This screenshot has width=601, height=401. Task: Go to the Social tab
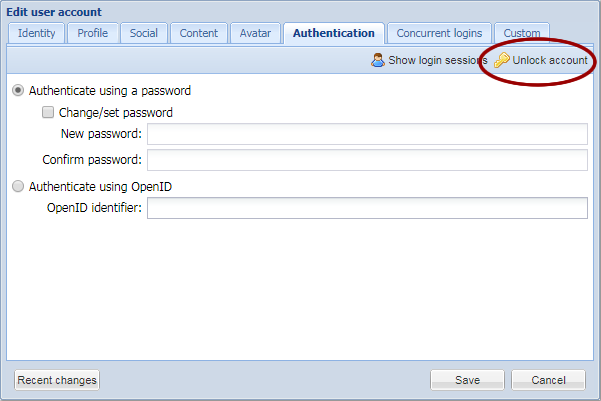pos(144,33)
